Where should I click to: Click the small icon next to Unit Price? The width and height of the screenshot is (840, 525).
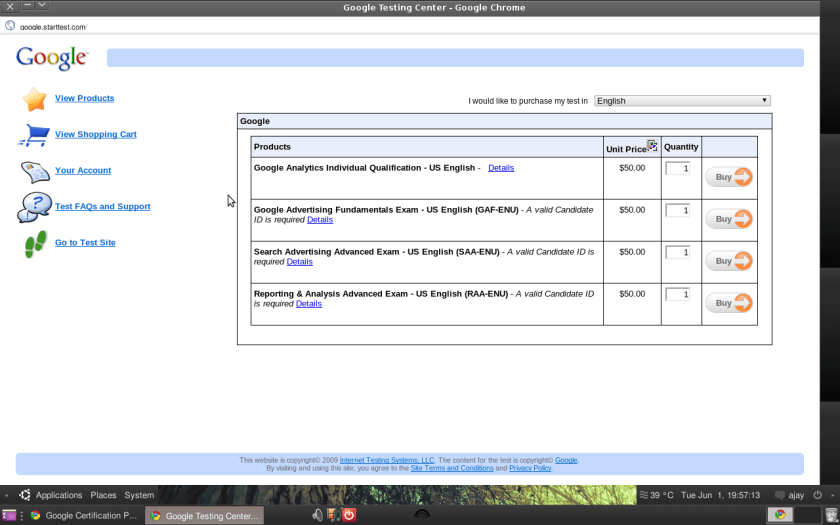(x=652, y=146)
